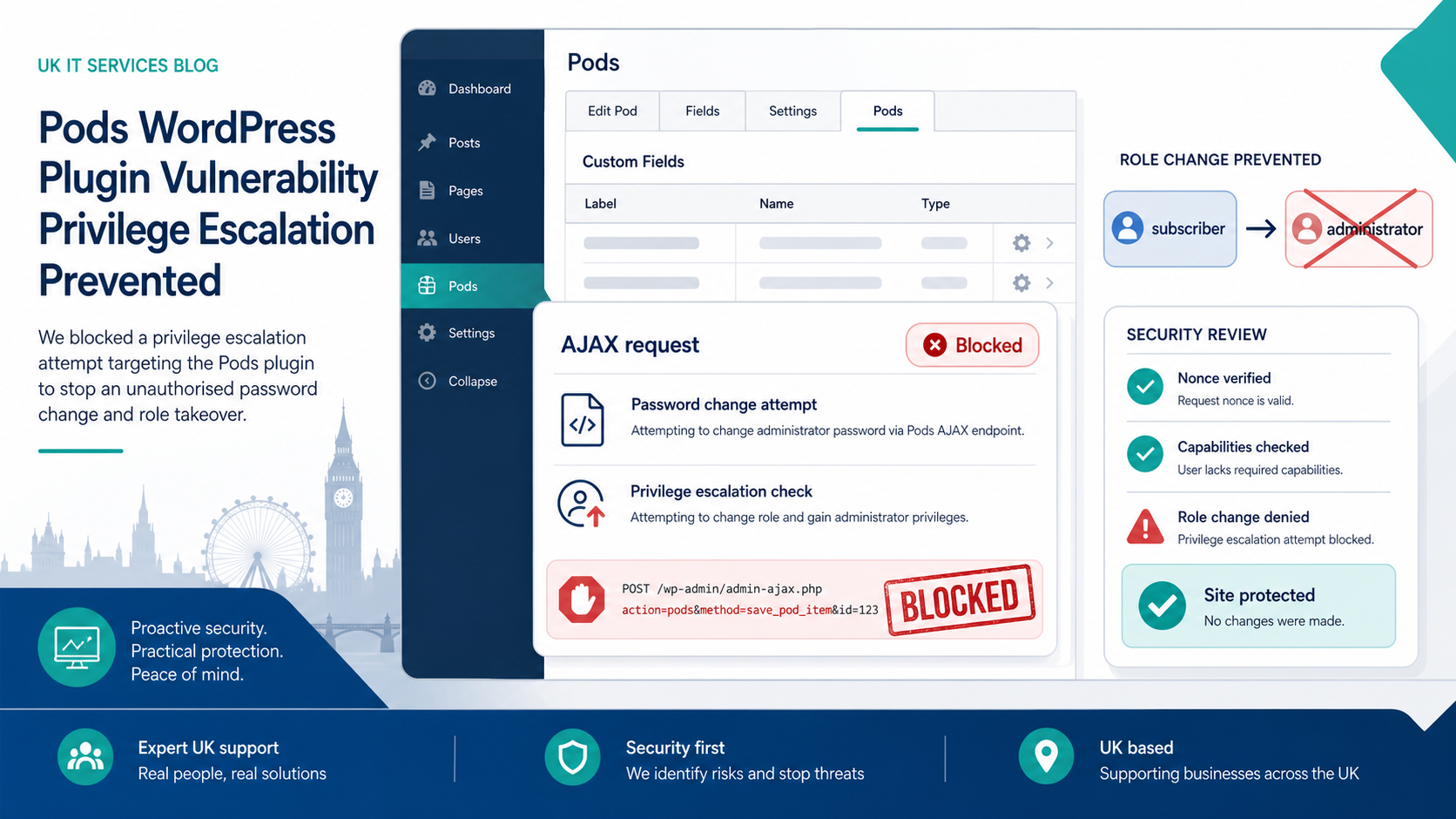Click the Privilege escalation check title

[x=721, y=491]
